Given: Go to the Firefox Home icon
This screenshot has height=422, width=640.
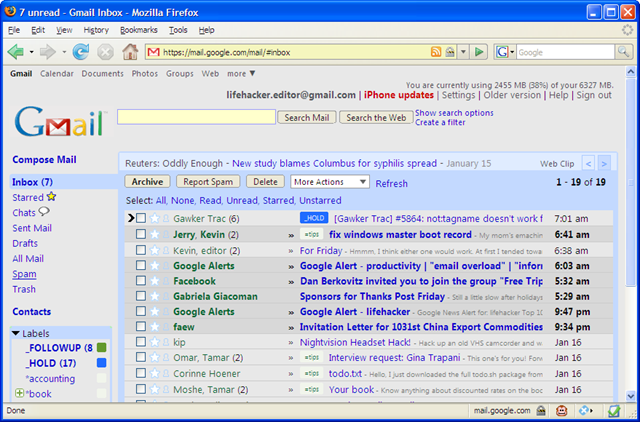Looking at the screenshot, I should (130, 52).
